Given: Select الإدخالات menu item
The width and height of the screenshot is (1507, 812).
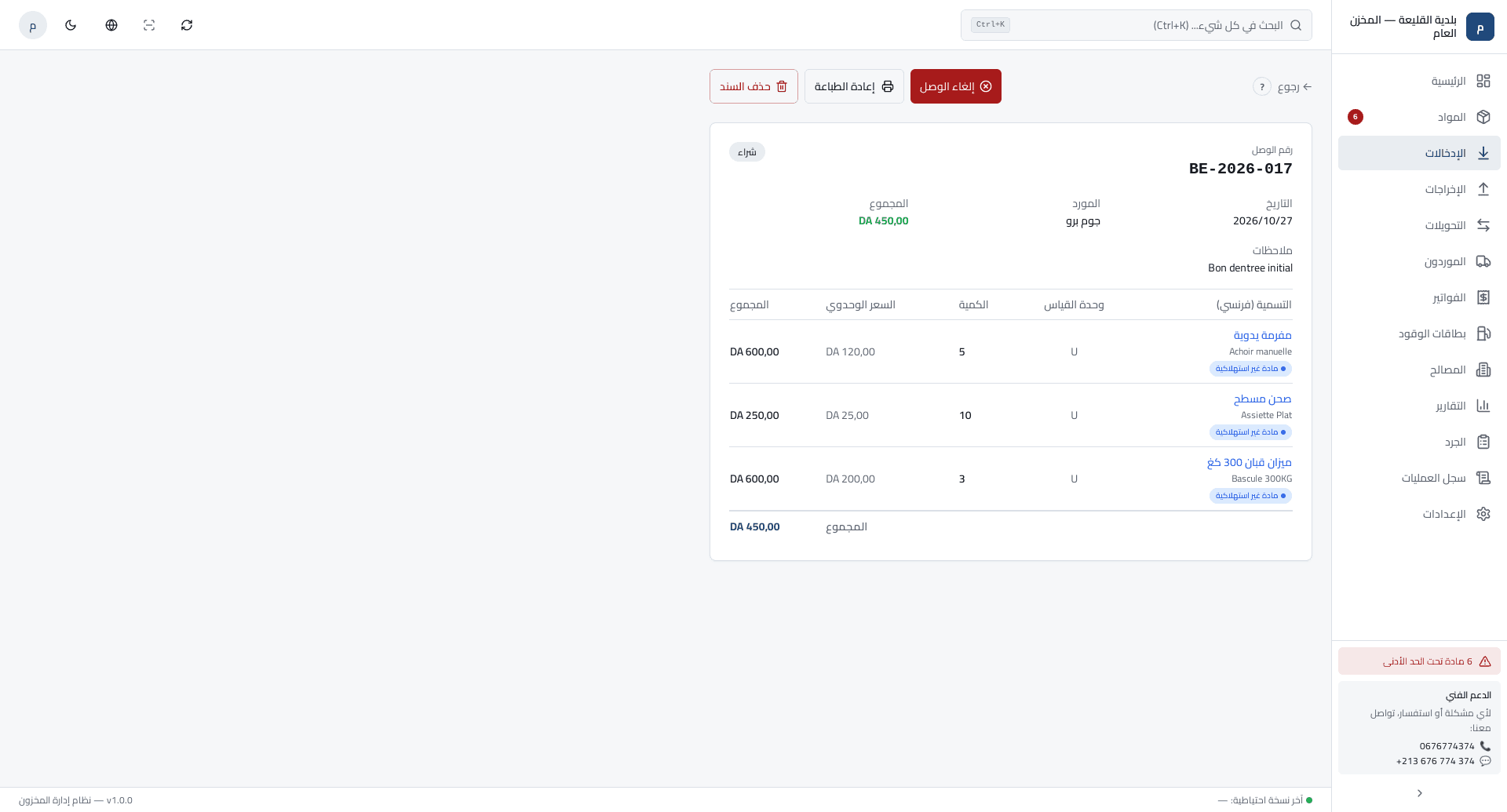Looking at the screenshot, I should pos(1419,153).
